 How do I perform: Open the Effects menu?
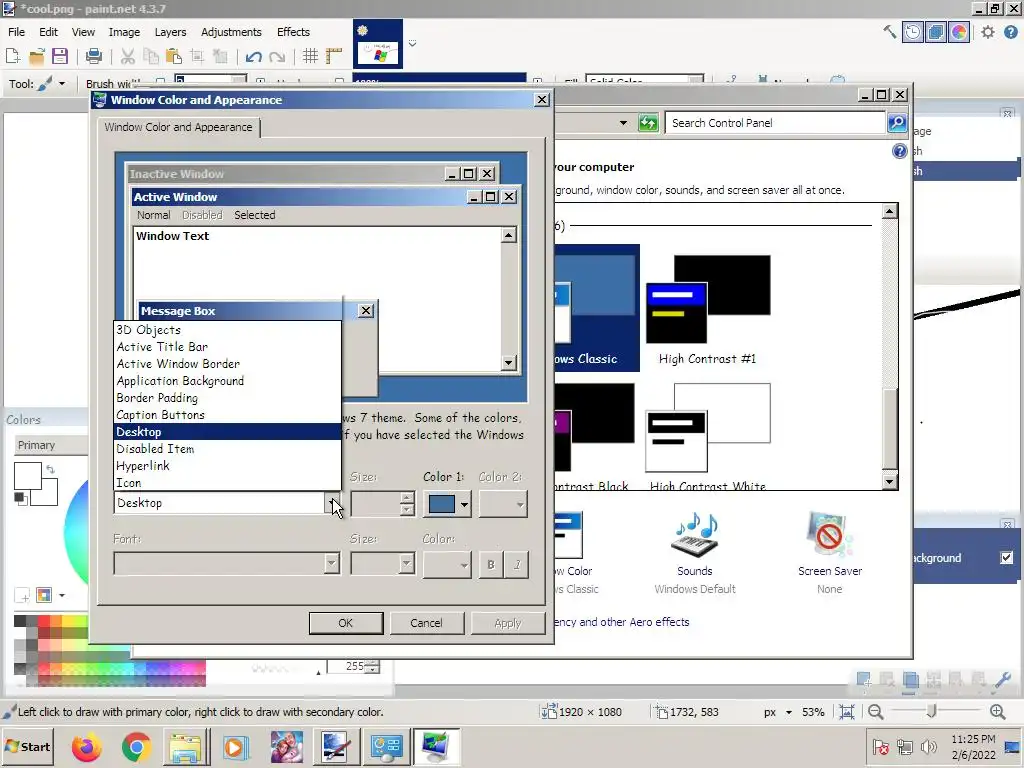[293, 32]
